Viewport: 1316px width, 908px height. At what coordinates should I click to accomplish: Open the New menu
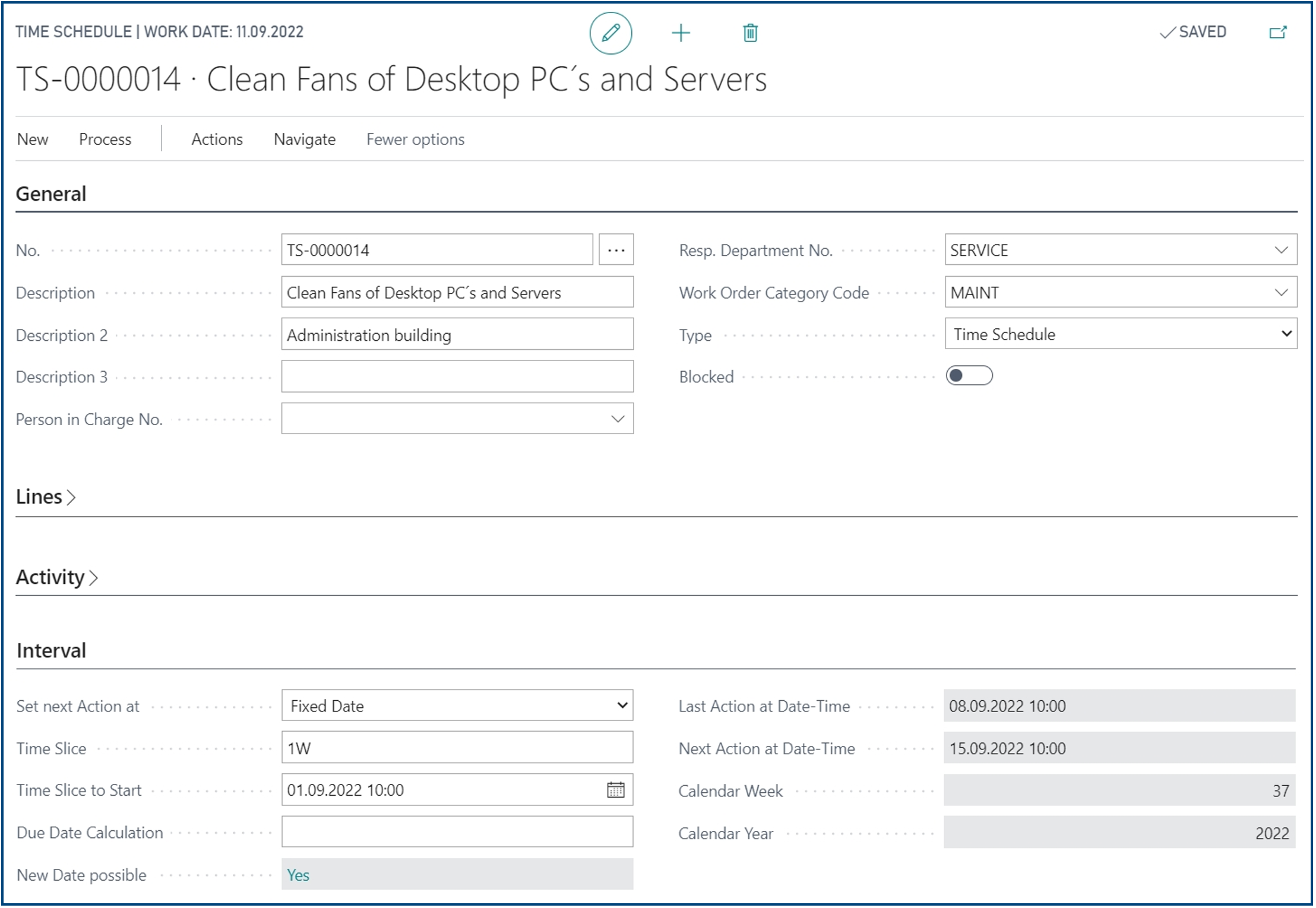pyautogui.click(x=33, y=139)
